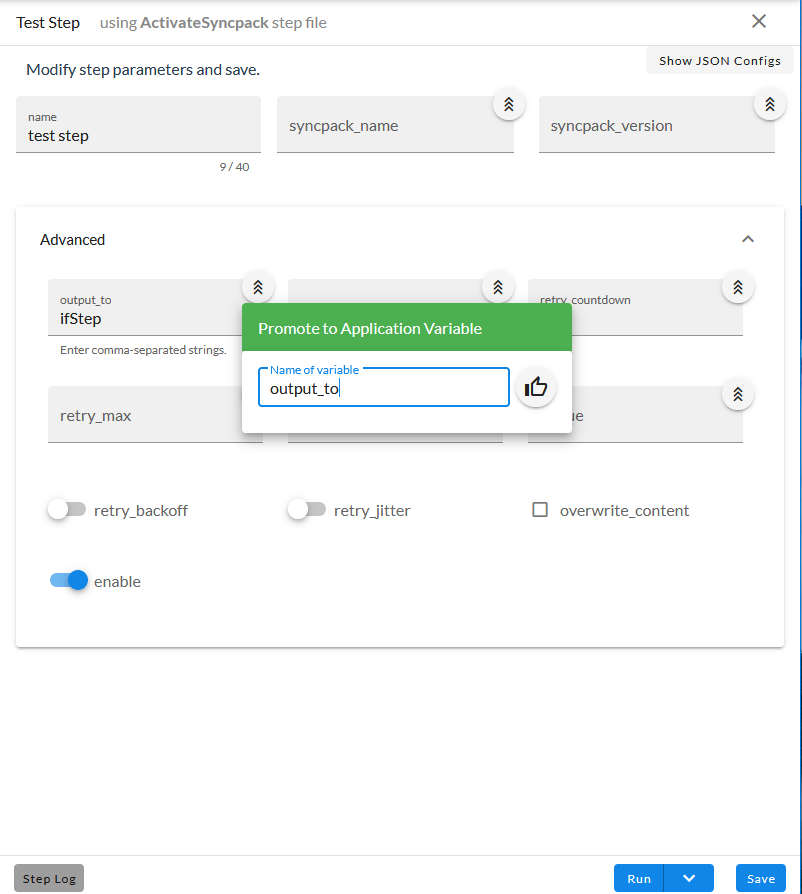Click the promote icon for syncpack_version

[769, 104]
